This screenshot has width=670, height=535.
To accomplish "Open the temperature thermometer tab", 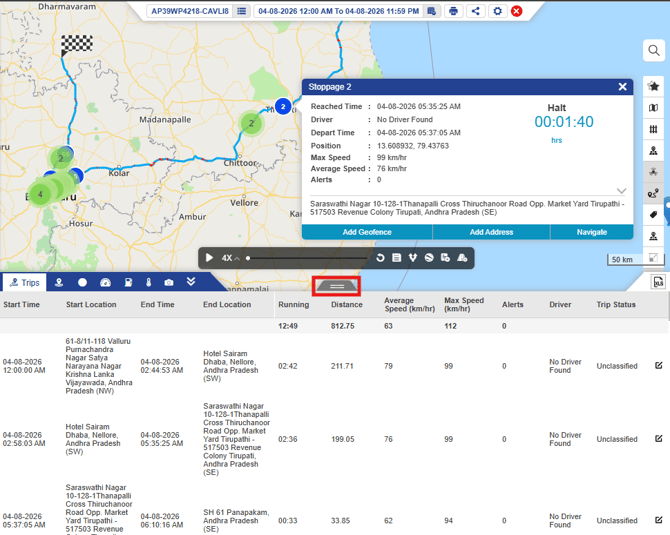I will 149,282.
